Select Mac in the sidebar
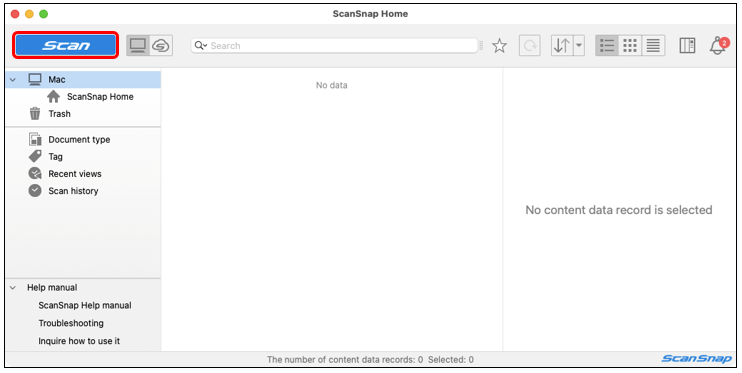742x373 pixels. coord(83,80)
